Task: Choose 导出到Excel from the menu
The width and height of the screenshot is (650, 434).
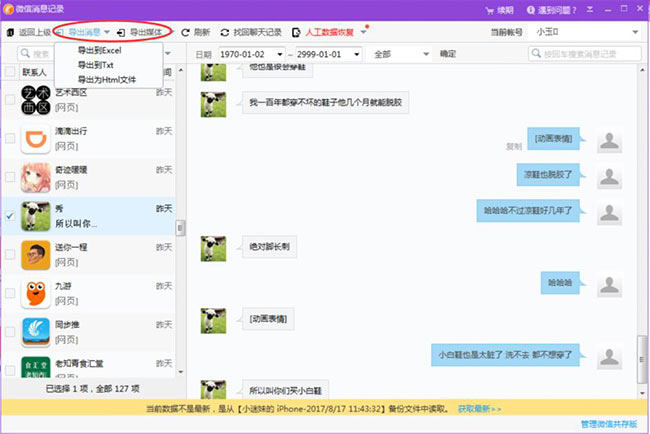Action: (x=99, y=50)
